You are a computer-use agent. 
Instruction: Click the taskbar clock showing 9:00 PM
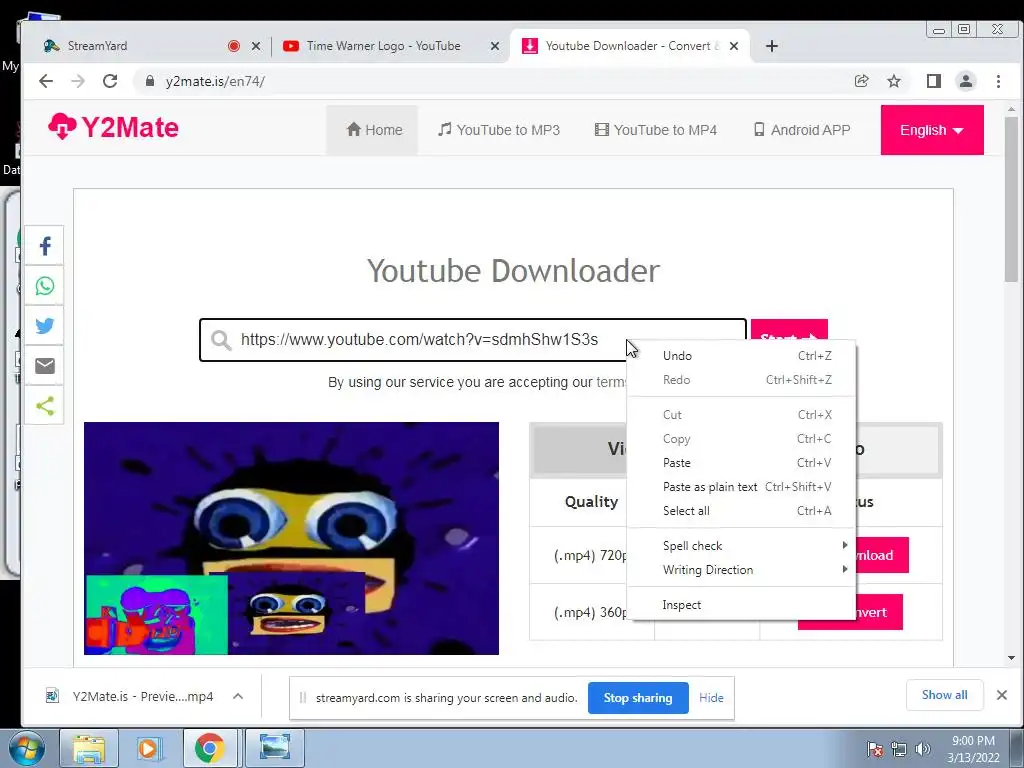[x=973, y=749]
